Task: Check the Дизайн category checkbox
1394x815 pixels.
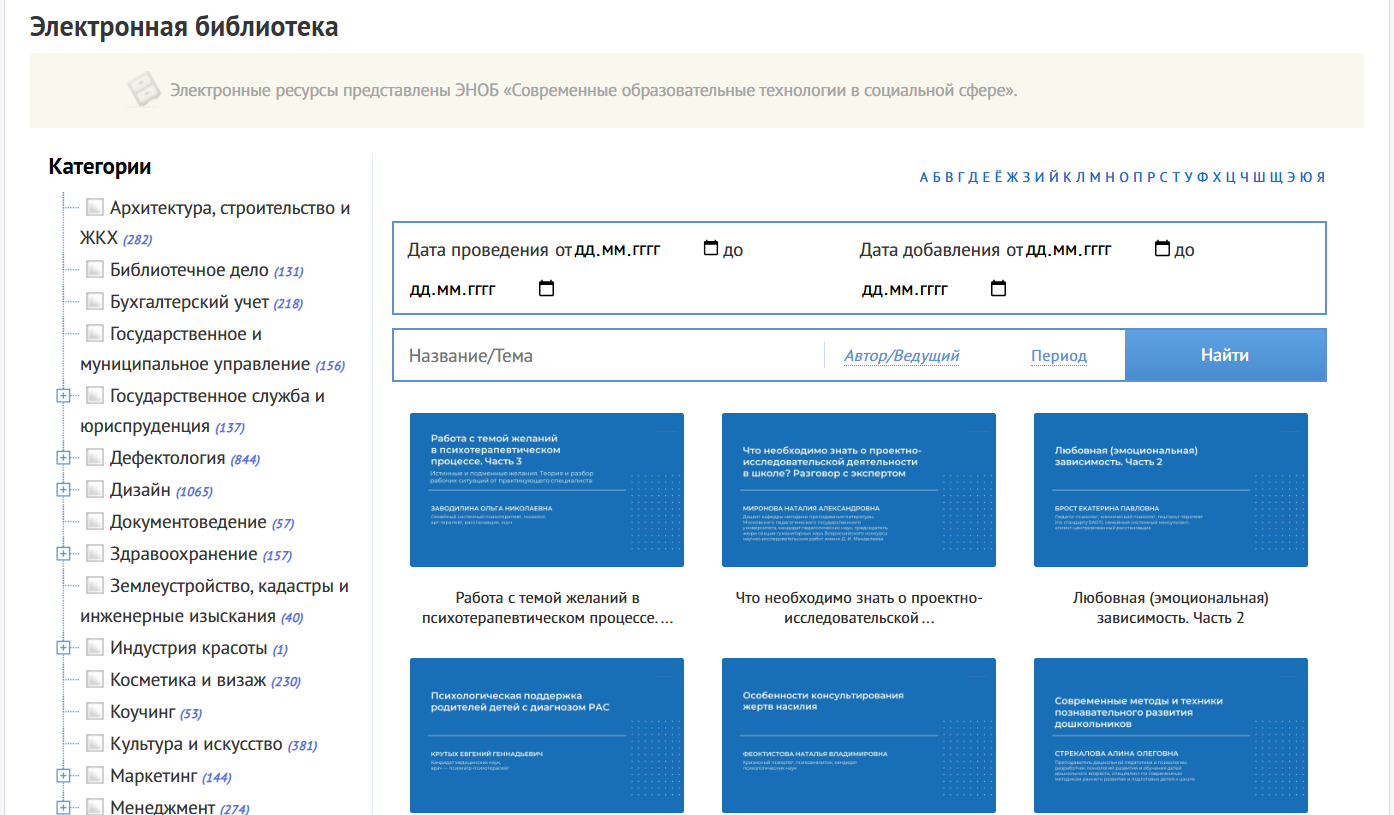Action: point(95,490)
